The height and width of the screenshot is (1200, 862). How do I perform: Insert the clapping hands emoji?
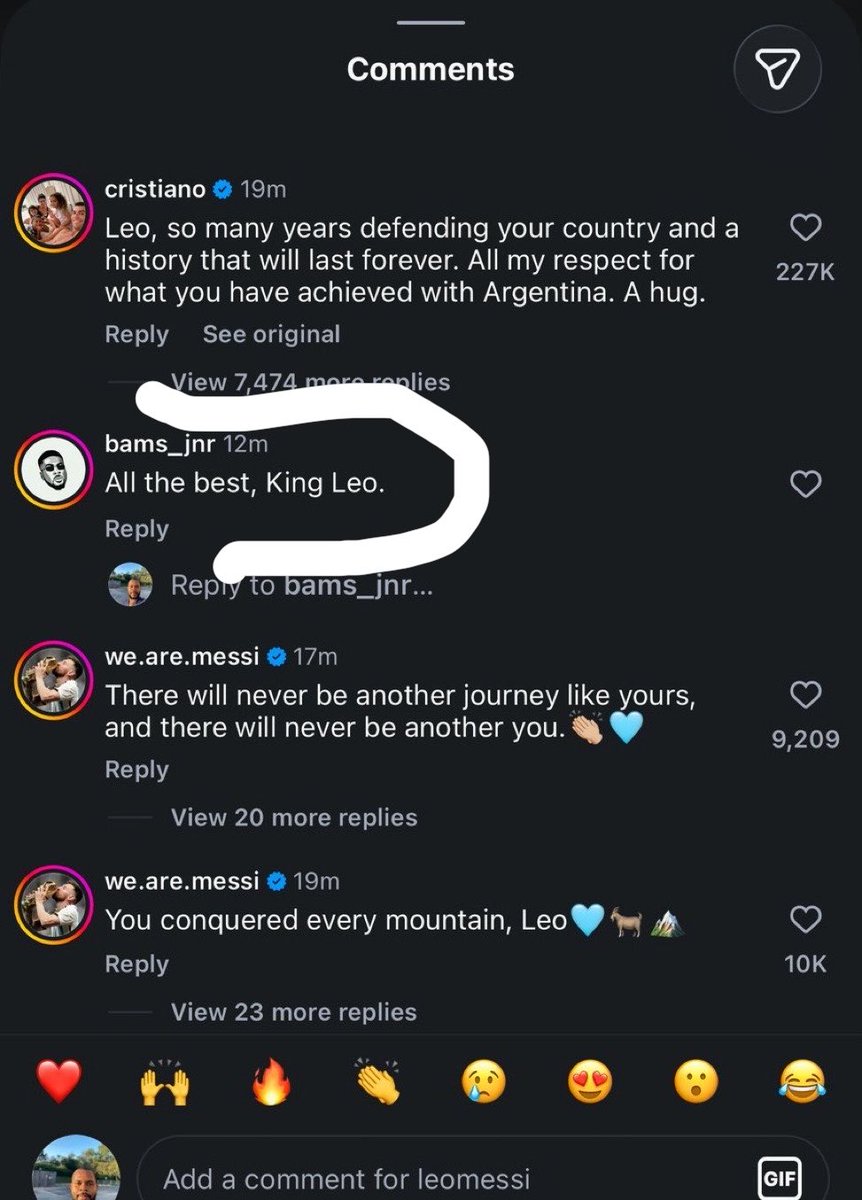(377, 1083)
